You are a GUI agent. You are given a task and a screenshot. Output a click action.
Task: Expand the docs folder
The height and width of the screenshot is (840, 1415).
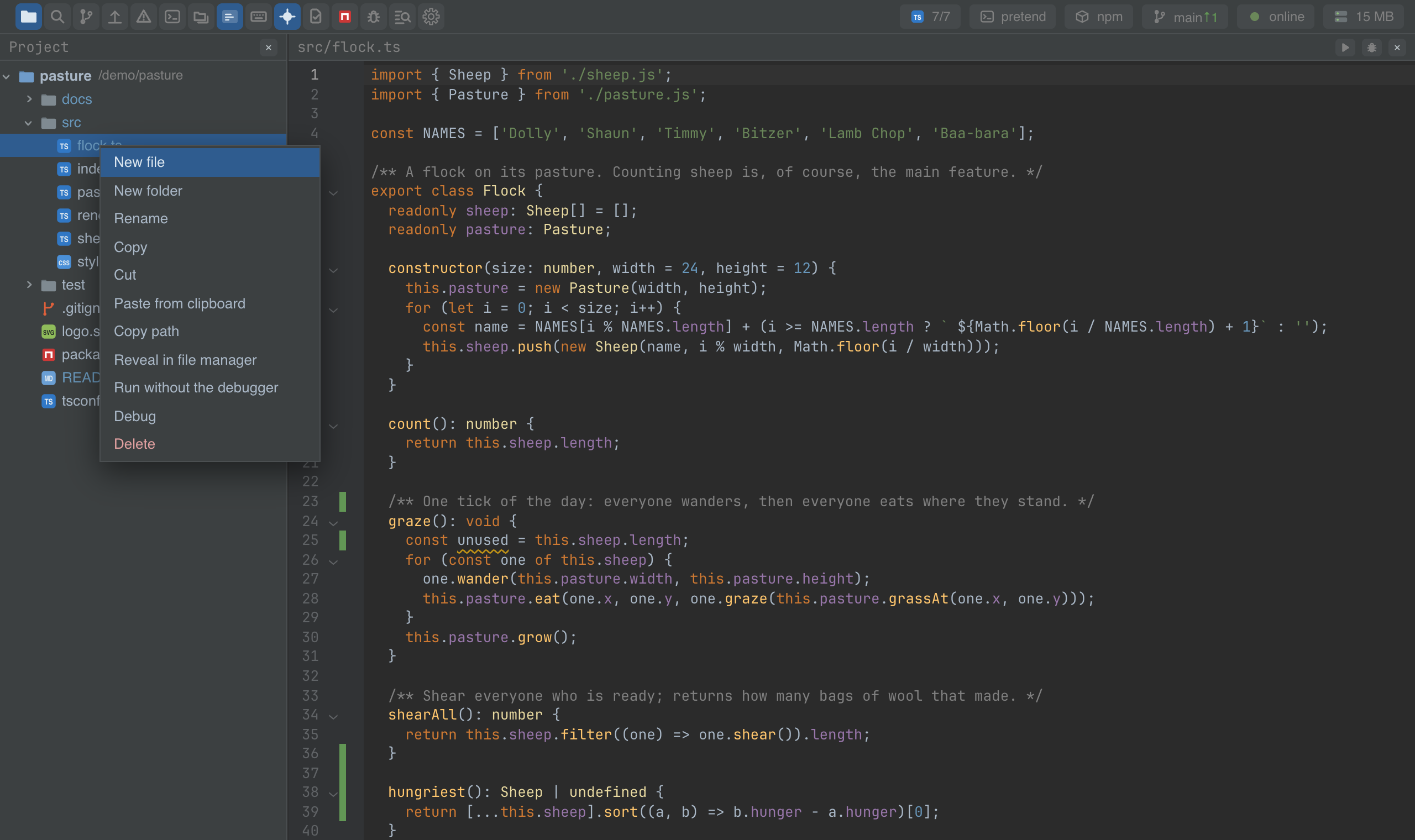coord(29,99)
